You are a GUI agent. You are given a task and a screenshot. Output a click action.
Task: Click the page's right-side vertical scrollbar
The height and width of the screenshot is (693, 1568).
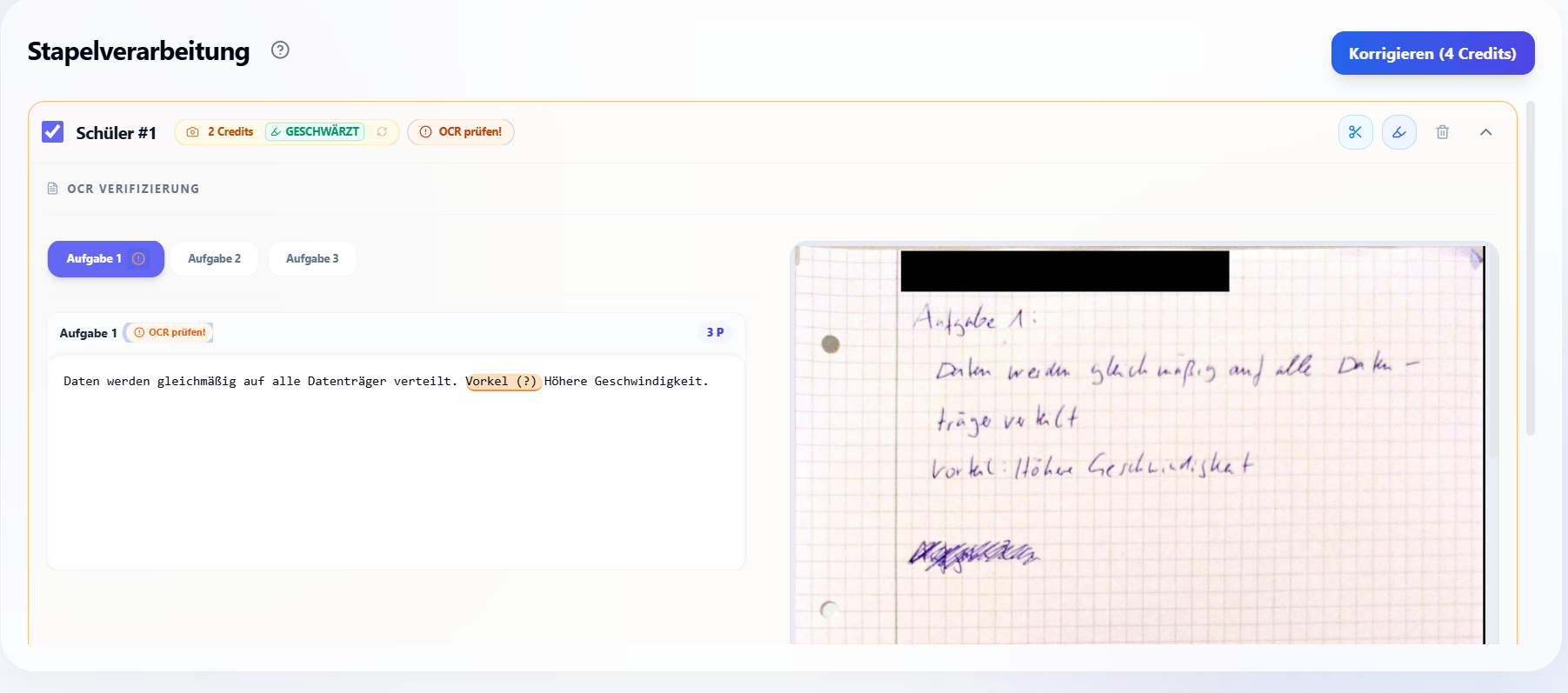1531,270
